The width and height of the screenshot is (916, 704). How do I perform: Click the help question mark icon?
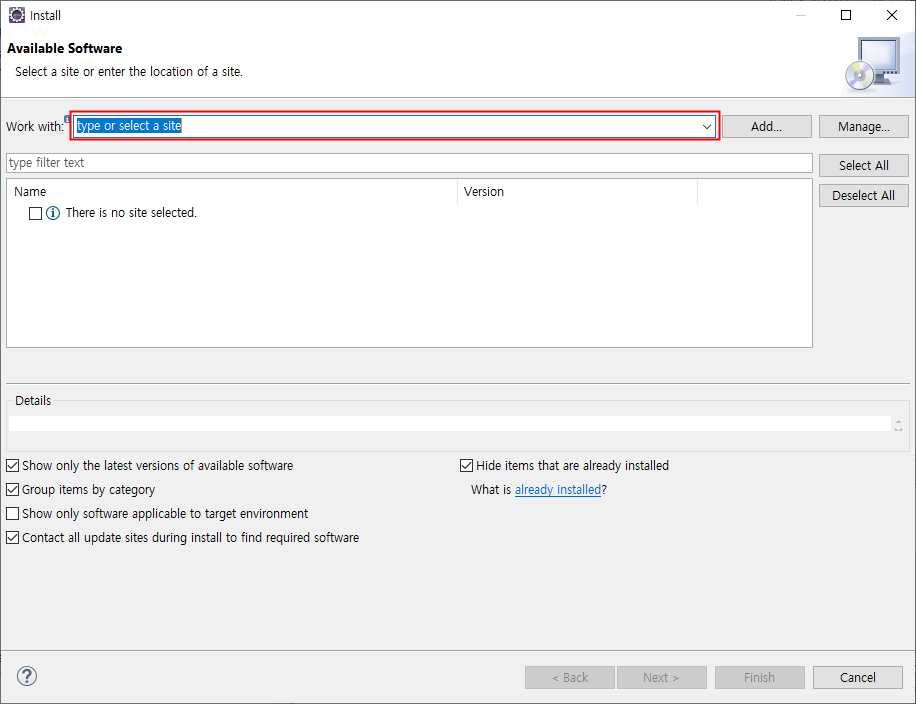click(x=27, y=676)
